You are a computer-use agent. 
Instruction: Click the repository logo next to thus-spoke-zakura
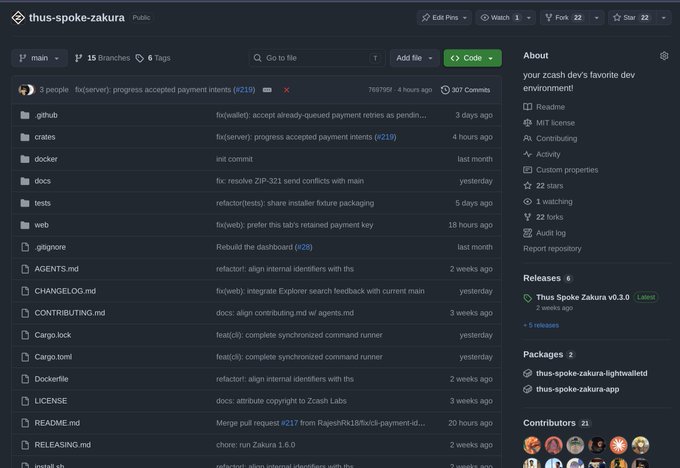click(x=18, y=18)
